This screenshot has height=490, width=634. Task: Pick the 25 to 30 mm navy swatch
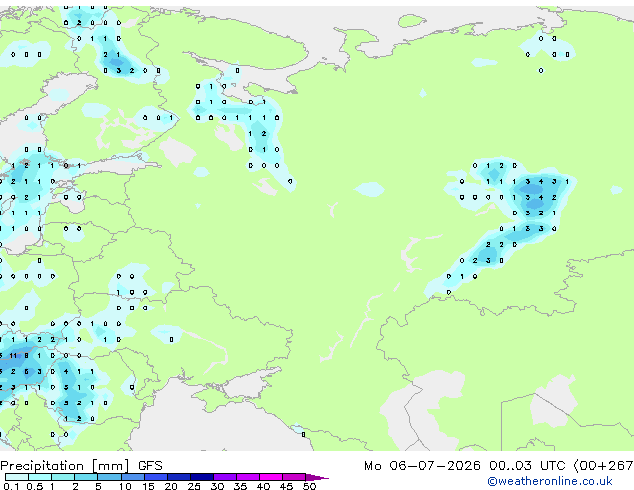point(202,477)
